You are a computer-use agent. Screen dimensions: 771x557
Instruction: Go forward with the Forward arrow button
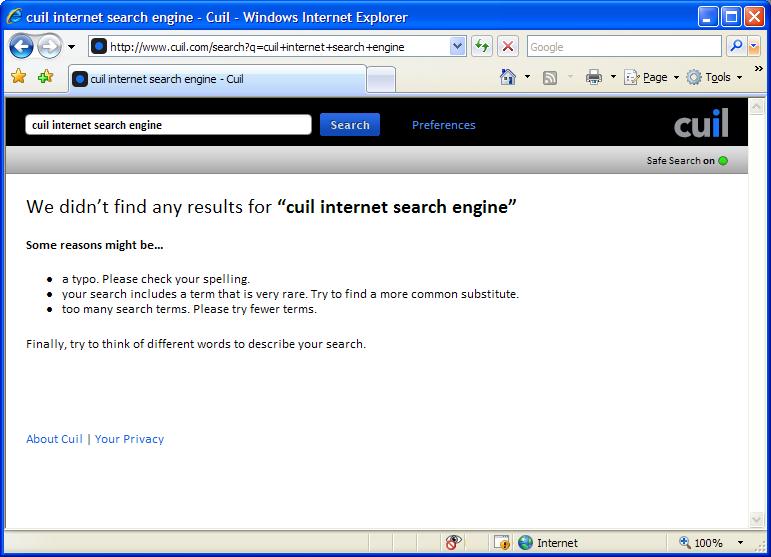click(x=50, y=47)
